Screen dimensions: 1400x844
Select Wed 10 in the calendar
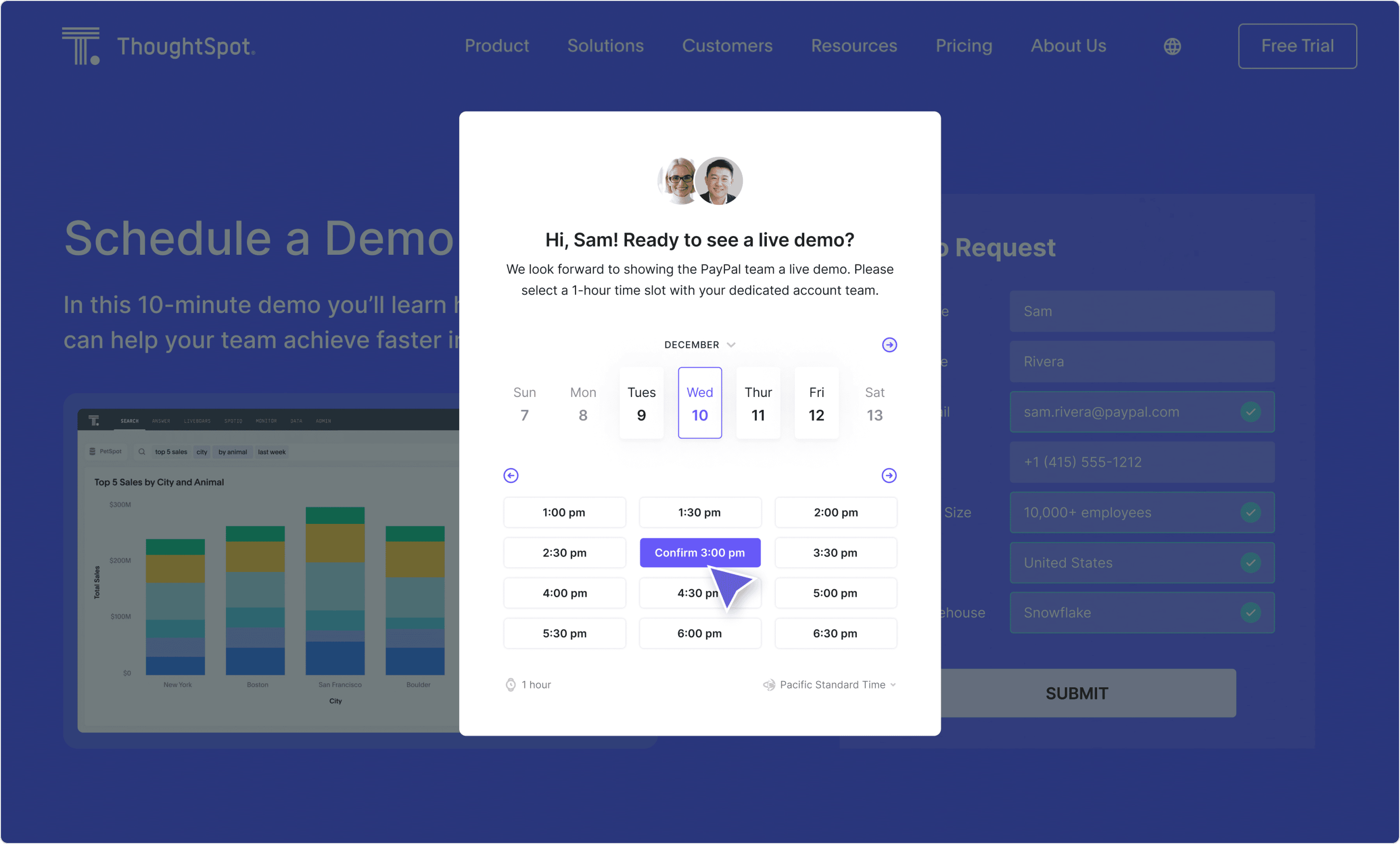pos(700,403)
